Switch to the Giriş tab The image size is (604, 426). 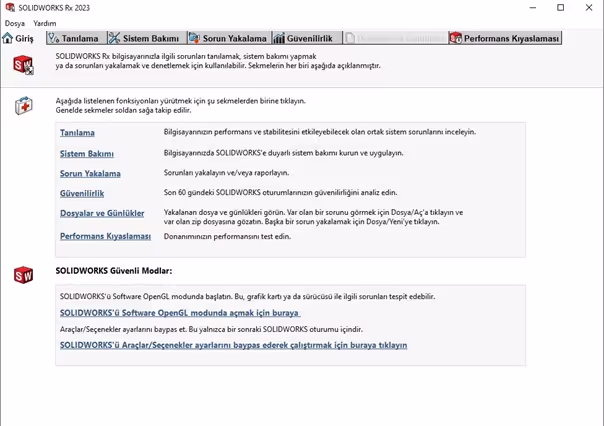pos(18,38)
